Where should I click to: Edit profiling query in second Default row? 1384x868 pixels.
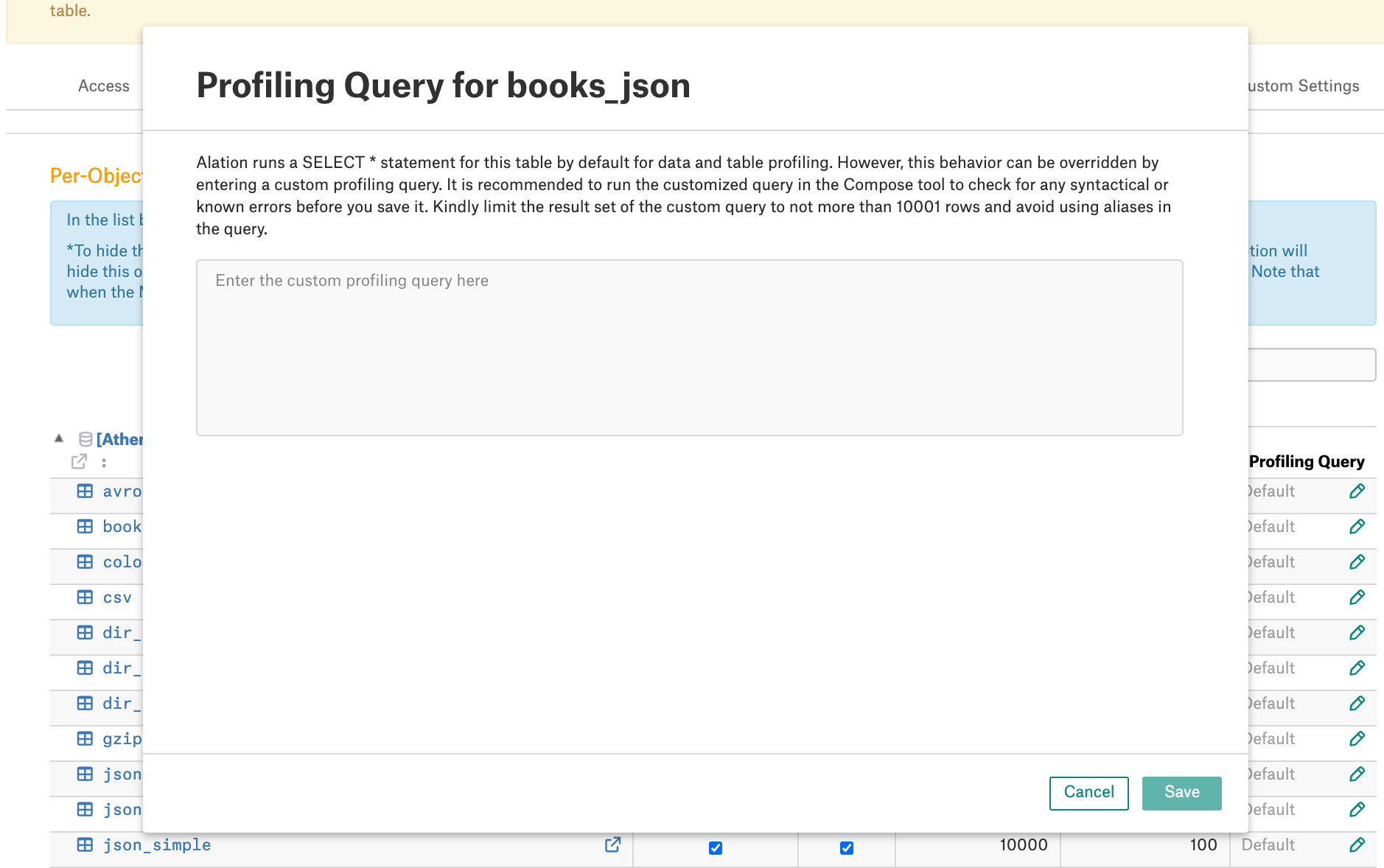pos(1357,527)
